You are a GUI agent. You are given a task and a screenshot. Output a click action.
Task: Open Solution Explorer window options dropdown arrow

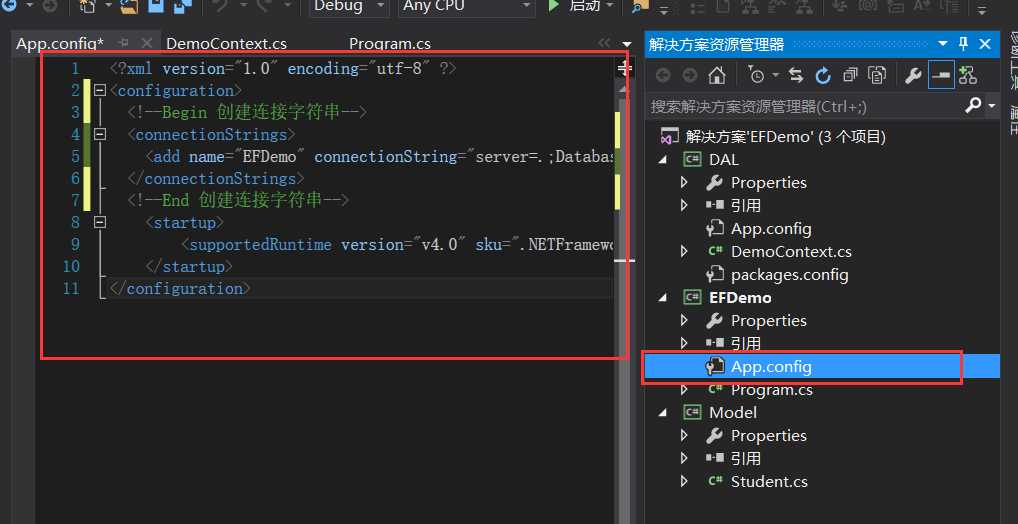[943, 44]
